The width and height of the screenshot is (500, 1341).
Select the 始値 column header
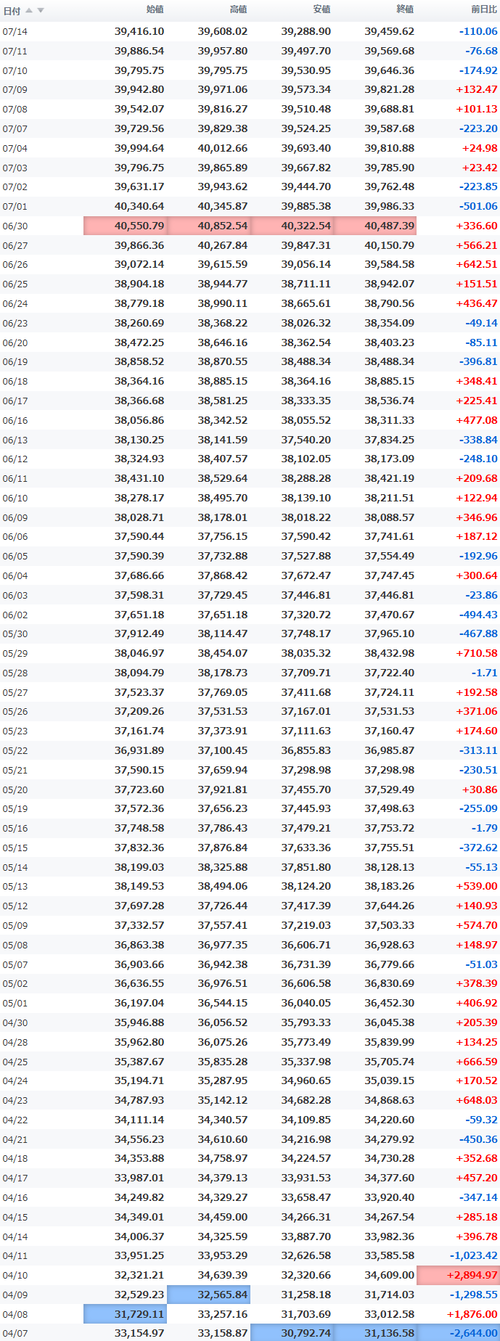click(154, 10)
